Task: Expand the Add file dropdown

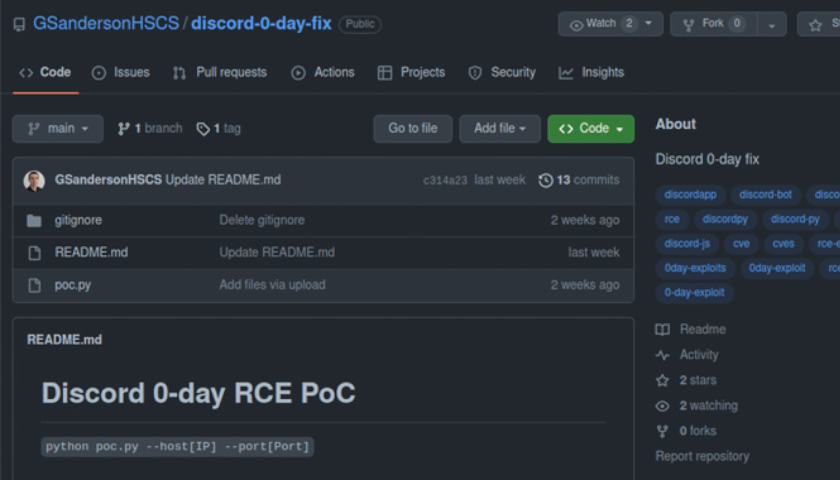Action: click(500, 129)
